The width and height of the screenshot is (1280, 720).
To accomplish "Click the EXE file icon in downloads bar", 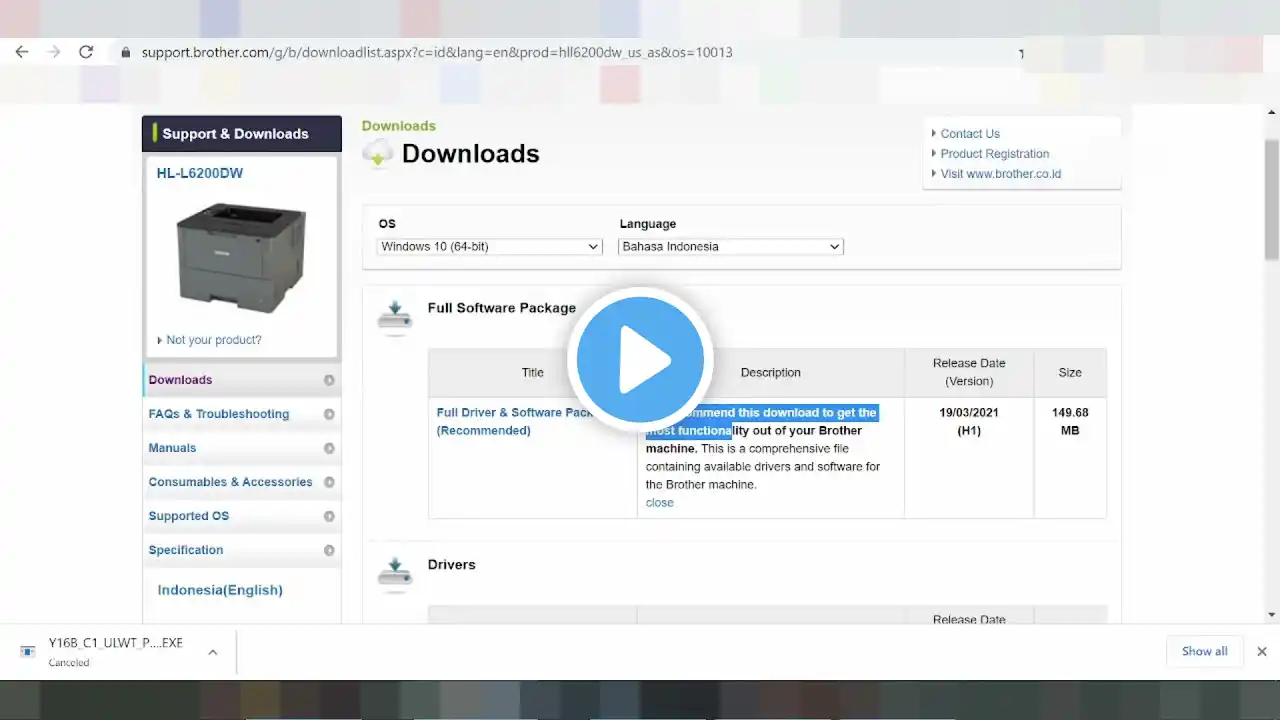I will coord(28,652).
